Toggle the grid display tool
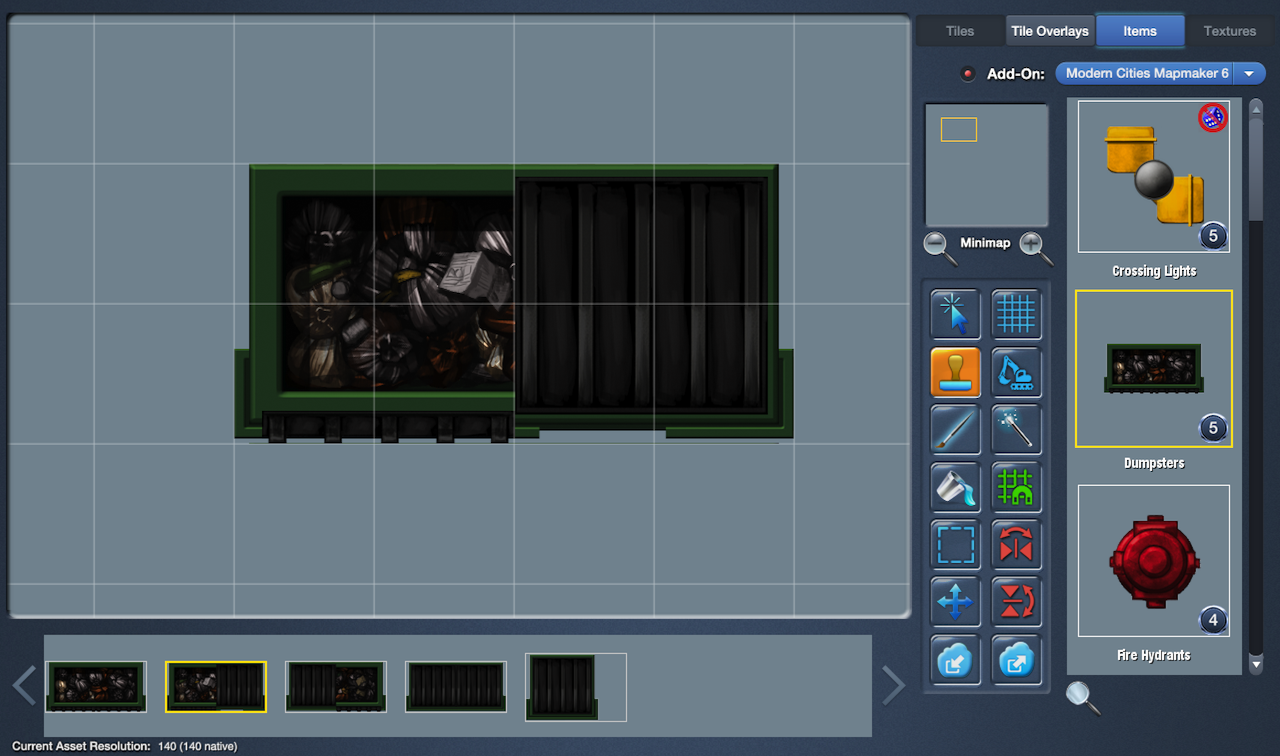1280x756 pixels. pos(1016,314)
